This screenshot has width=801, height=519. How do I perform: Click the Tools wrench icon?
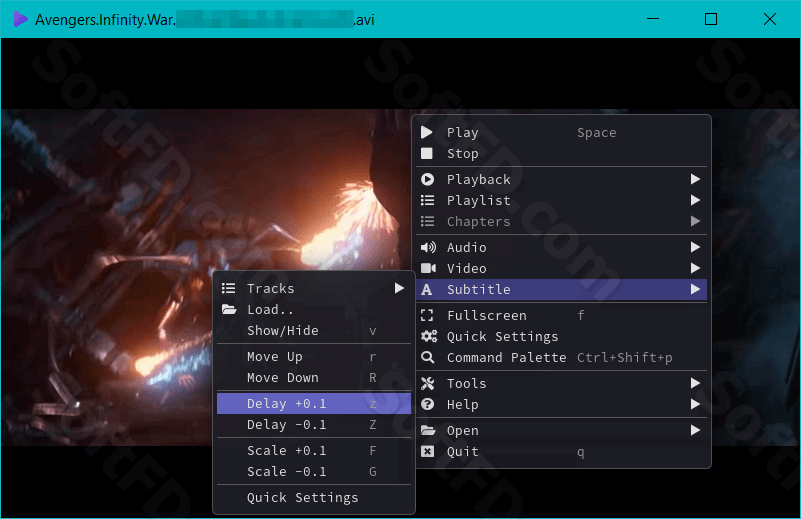coord(428,383)
